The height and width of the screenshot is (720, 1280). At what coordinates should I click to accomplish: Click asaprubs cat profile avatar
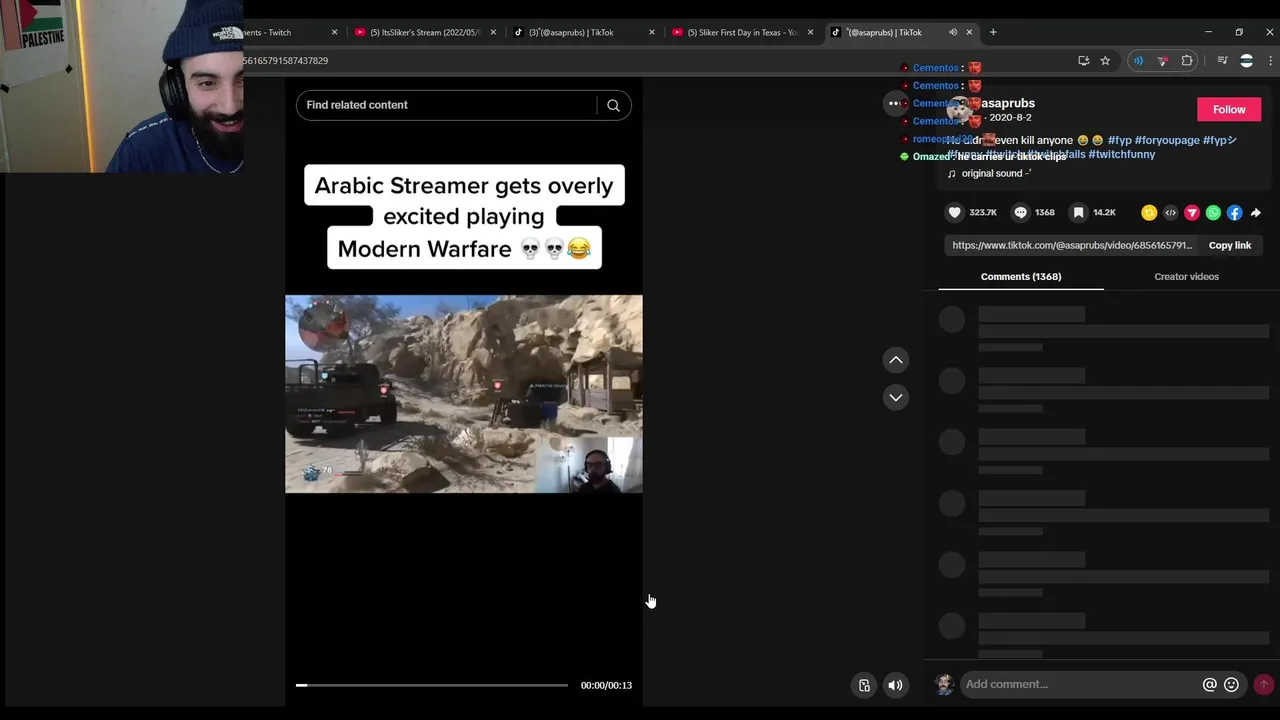pyautogui.click(x=962, y=109)
